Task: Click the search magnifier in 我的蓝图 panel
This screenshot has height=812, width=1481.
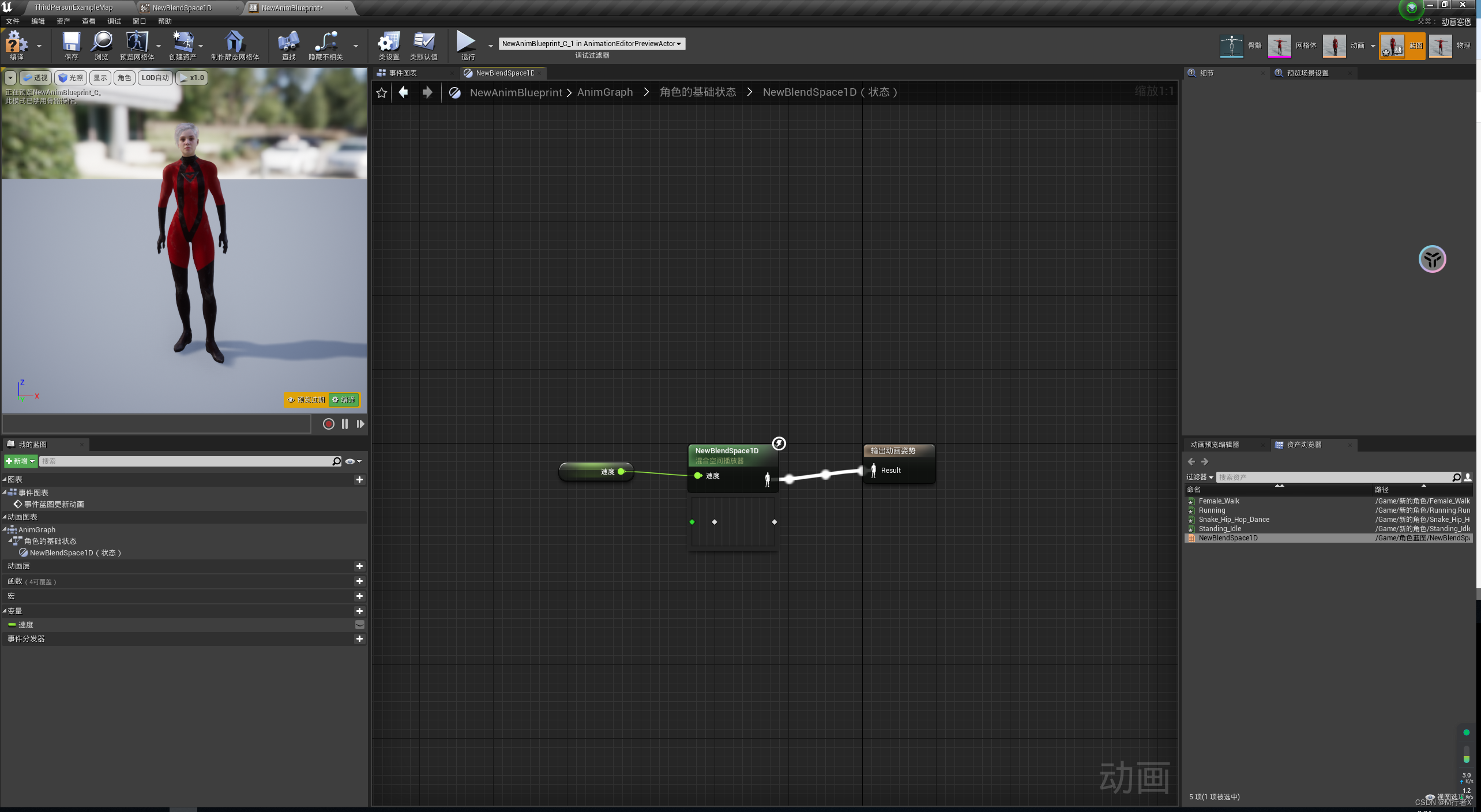Action: (x=337, y=461)
